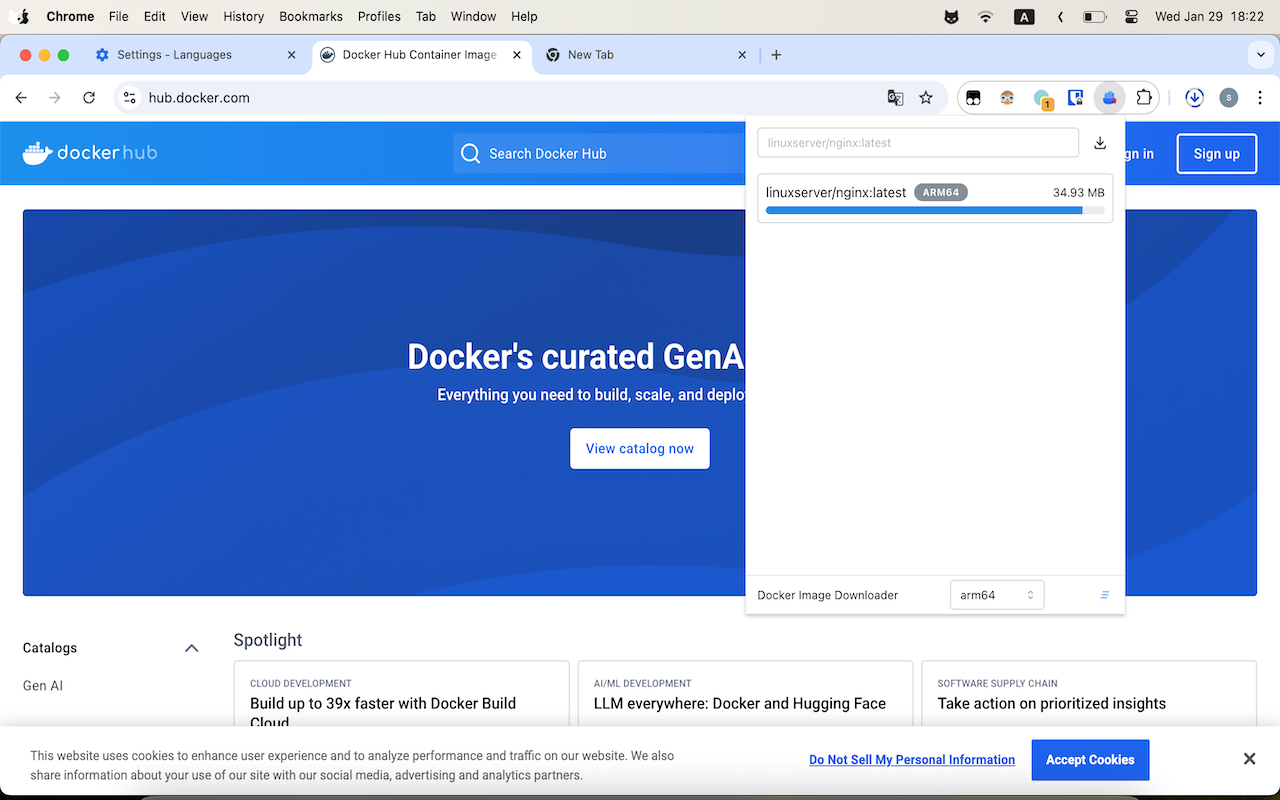Click the Search Docker Hub field
The image size is (1280, 800).
pyautogui.click(x=600, y=154)
